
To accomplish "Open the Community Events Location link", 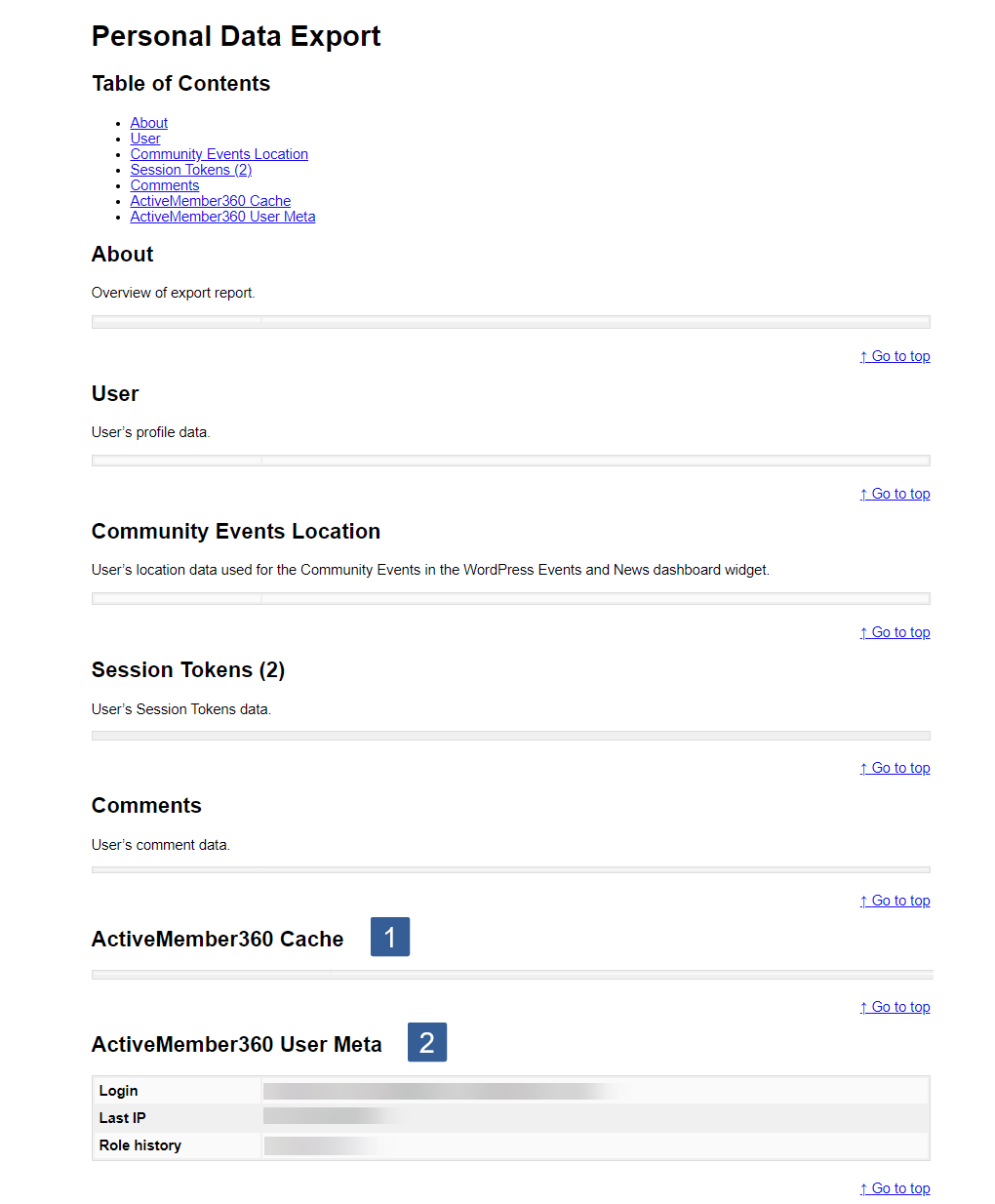I will (219, 153).
